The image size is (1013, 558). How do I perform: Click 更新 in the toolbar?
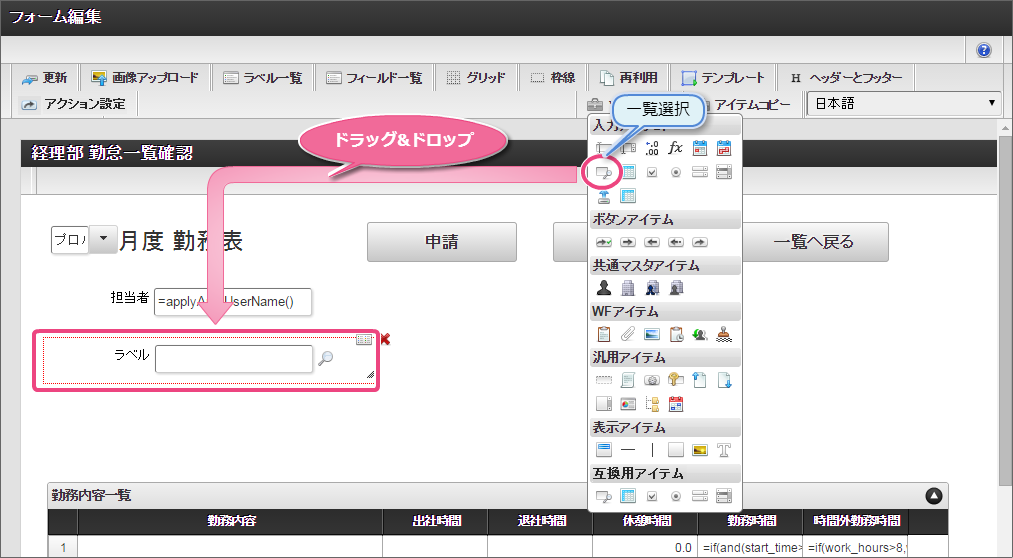pyautogui.click(x=43, y=78)
